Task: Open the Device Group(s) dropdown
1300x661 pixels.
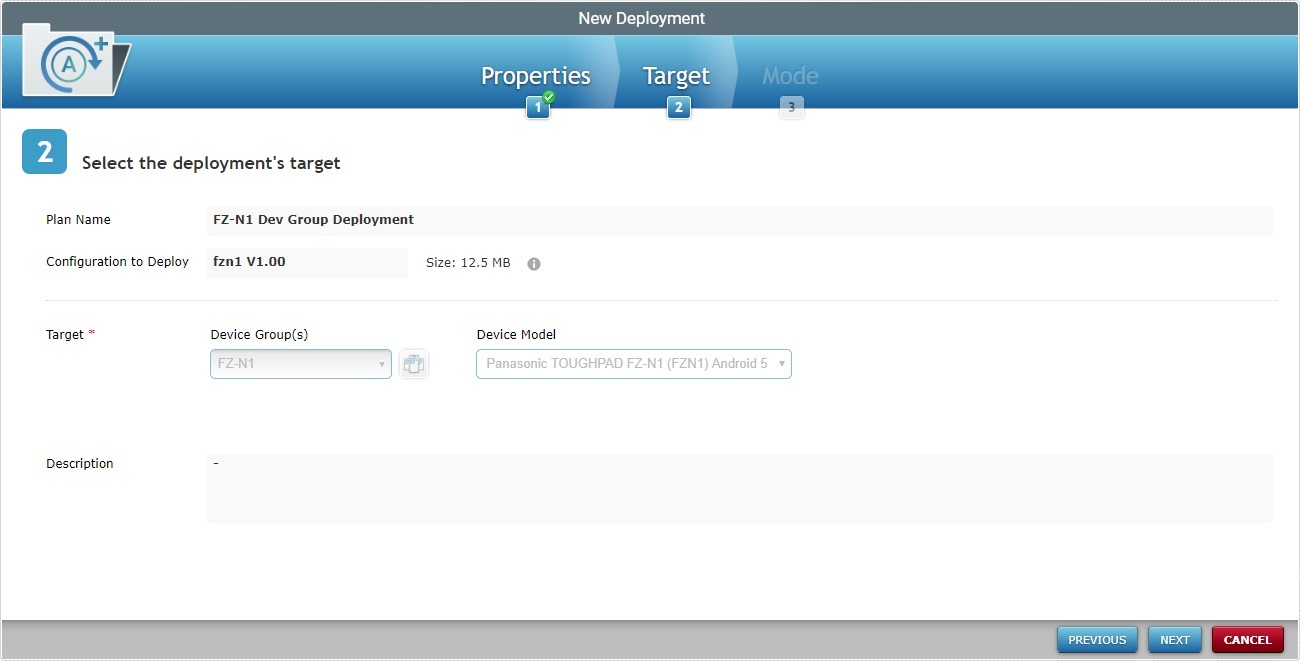Action: point(300,364)
